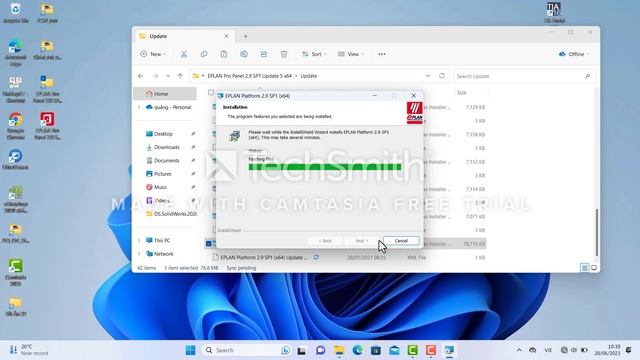The height and width of the screenshot is (360, 640).
Task: Open the See more ellipsis menu
Action: coord(382,54)
